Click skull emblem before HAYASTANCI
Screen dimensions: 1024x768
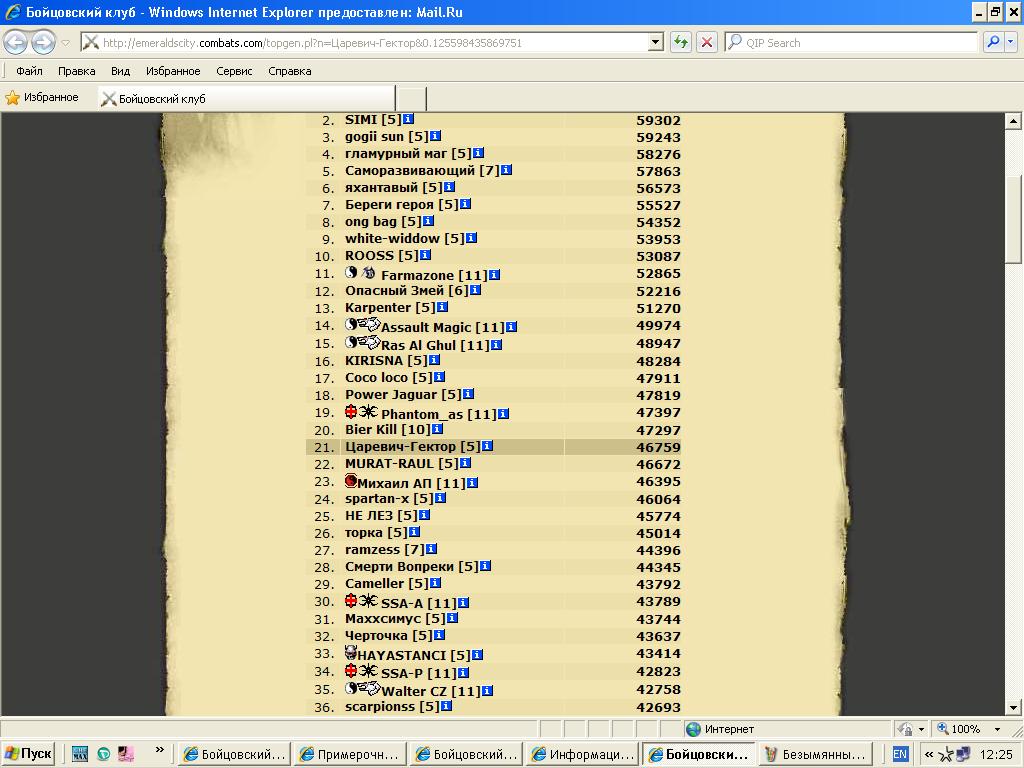pos(351,652)
